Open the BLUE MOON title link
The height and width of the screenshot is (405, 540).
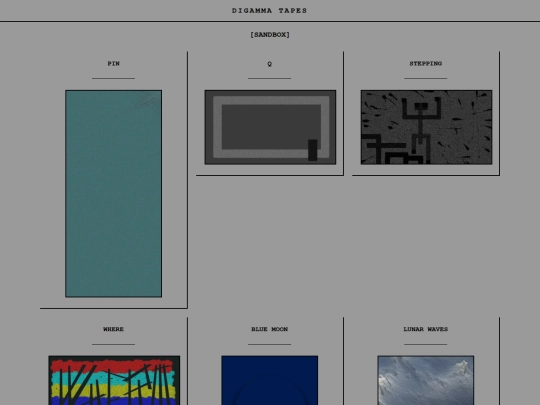click(x=270, y=329)
